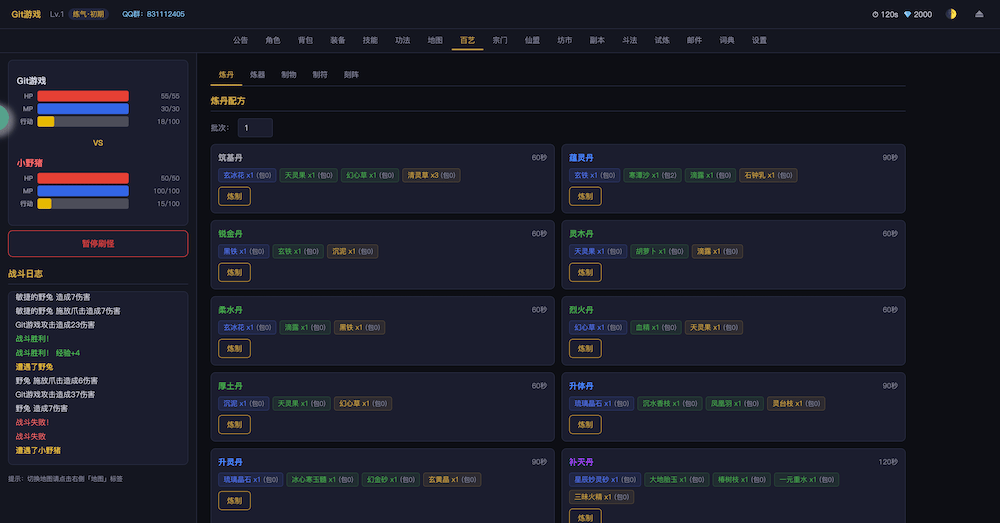Click the eject icon at top right
Viewport: 1000px width, 523px height.
[978, 14]
